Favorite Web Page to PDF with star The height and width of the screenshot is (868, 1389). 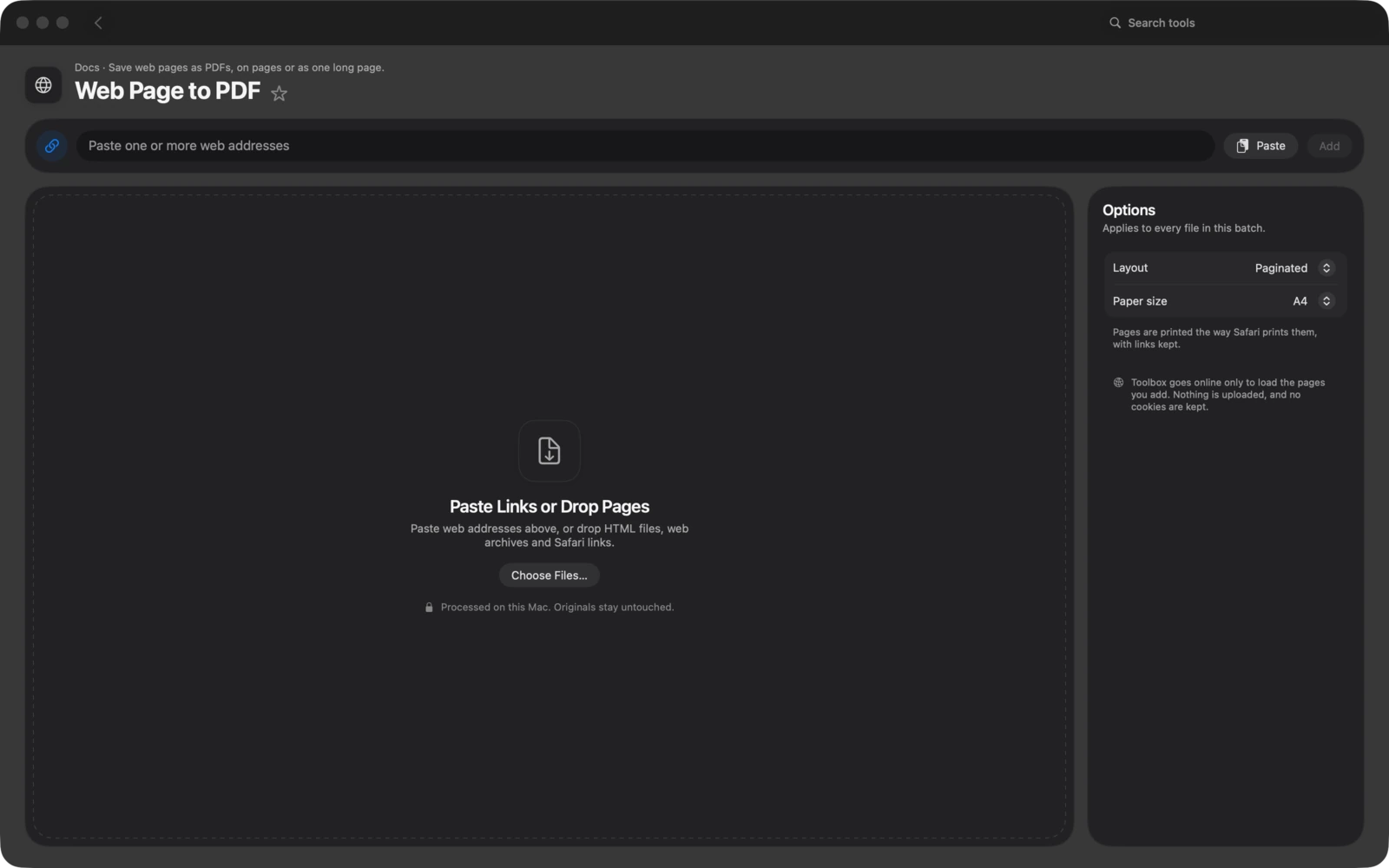click(279, 93)
